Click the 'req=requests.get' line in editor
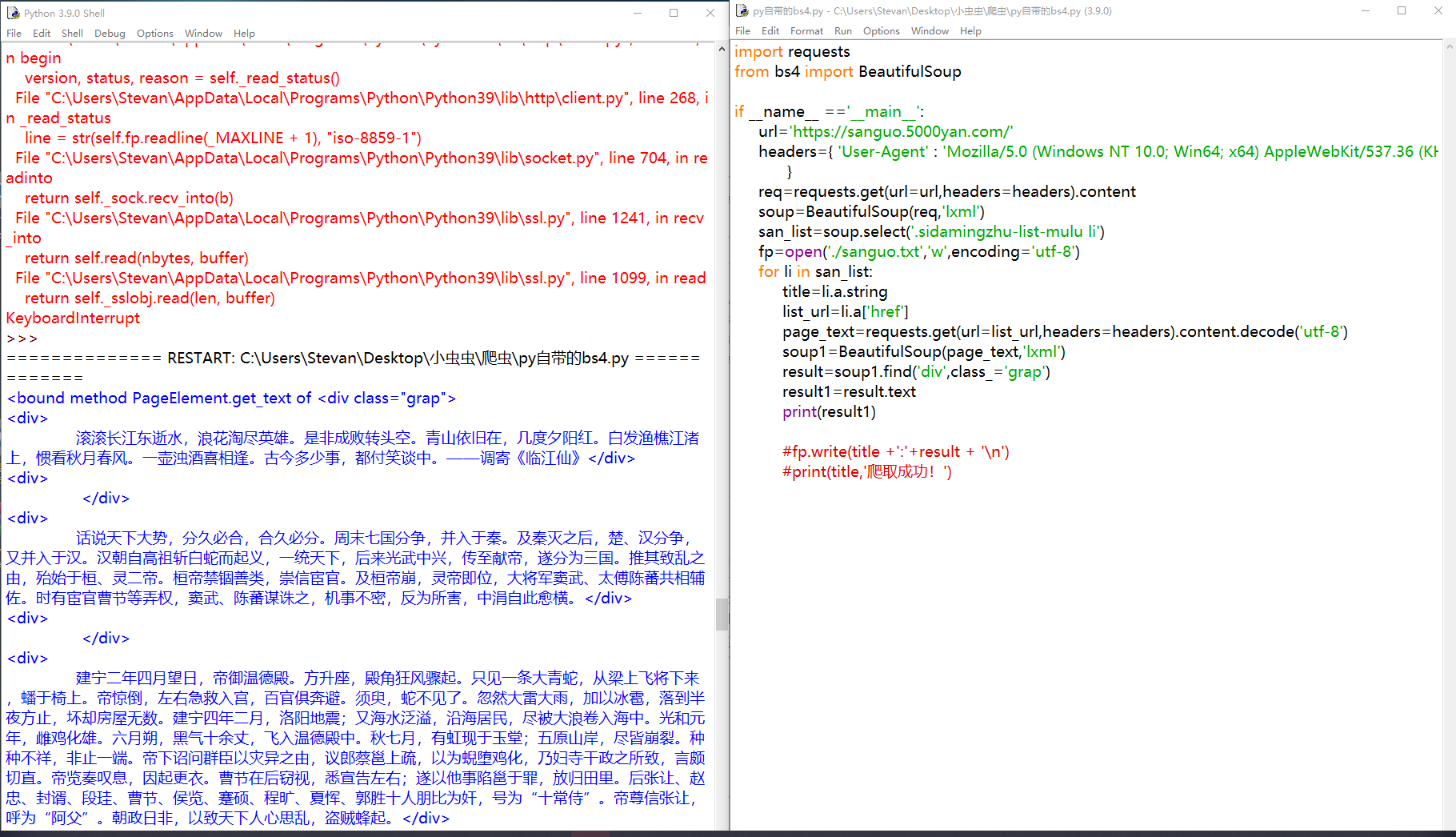1456x837 pixels. tap(947, 191)
